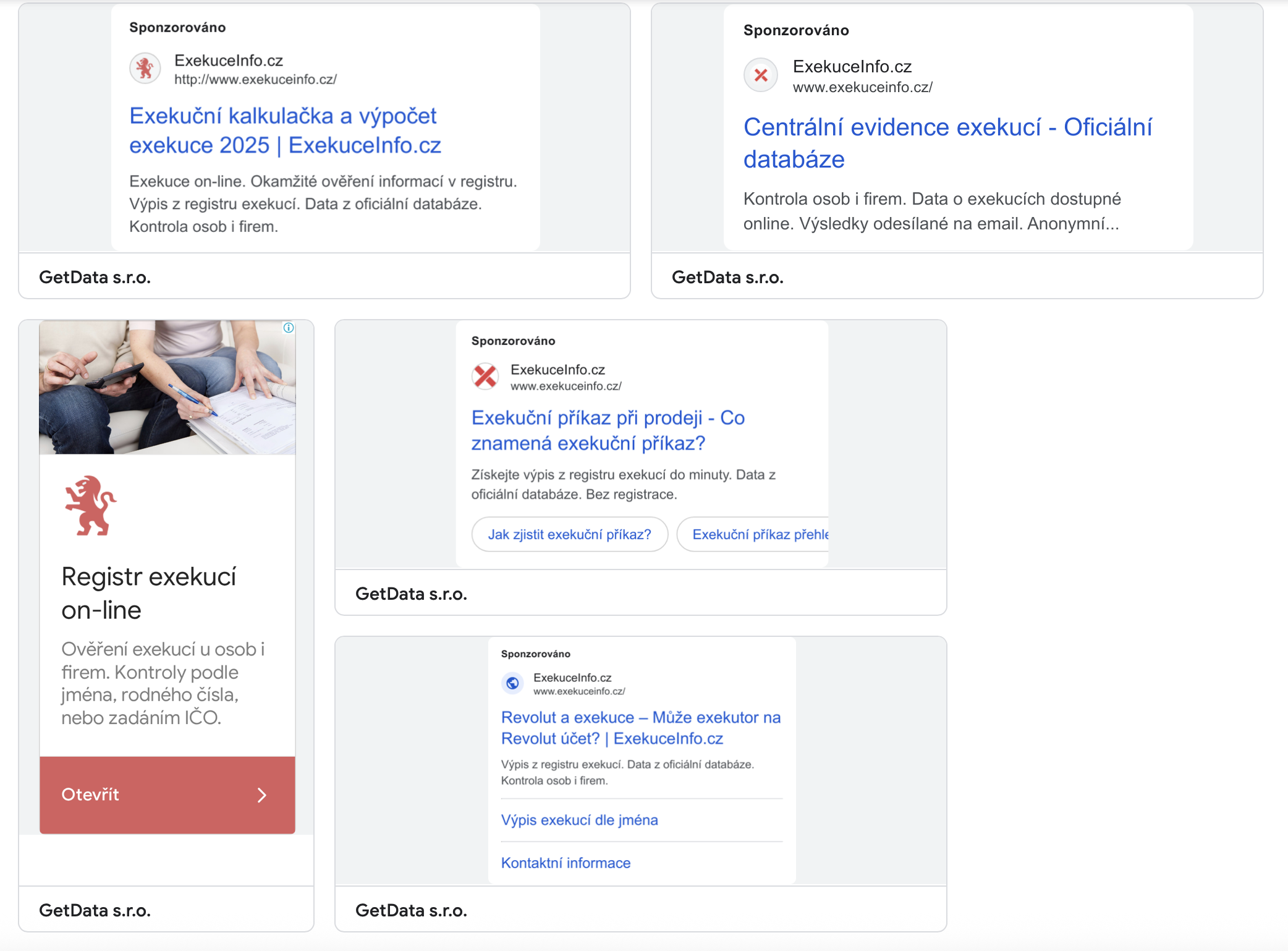
Task: Click 'GetData s.r.o.' under the Centrální evidence ad
Action: (728, 277)
